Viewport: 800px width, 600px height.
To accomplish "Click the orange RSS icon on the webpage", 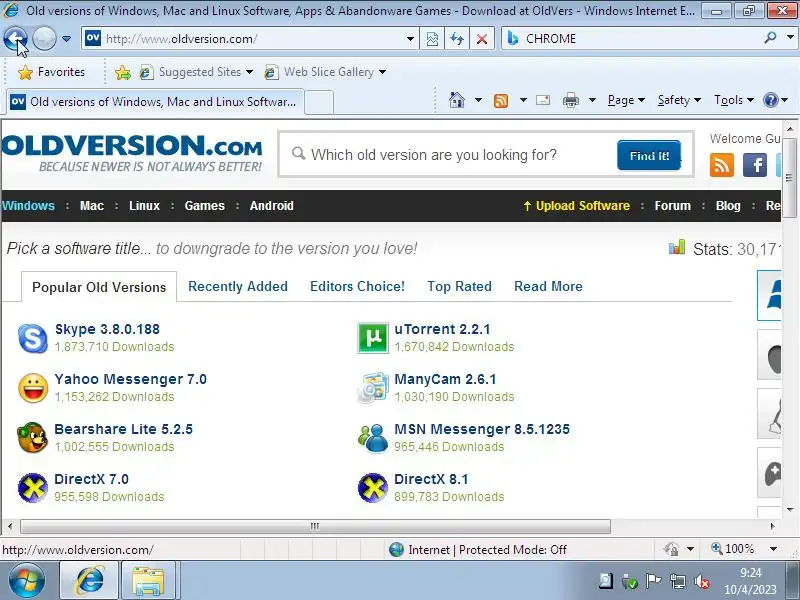I will pyautogui.click(x=721, y=165).
